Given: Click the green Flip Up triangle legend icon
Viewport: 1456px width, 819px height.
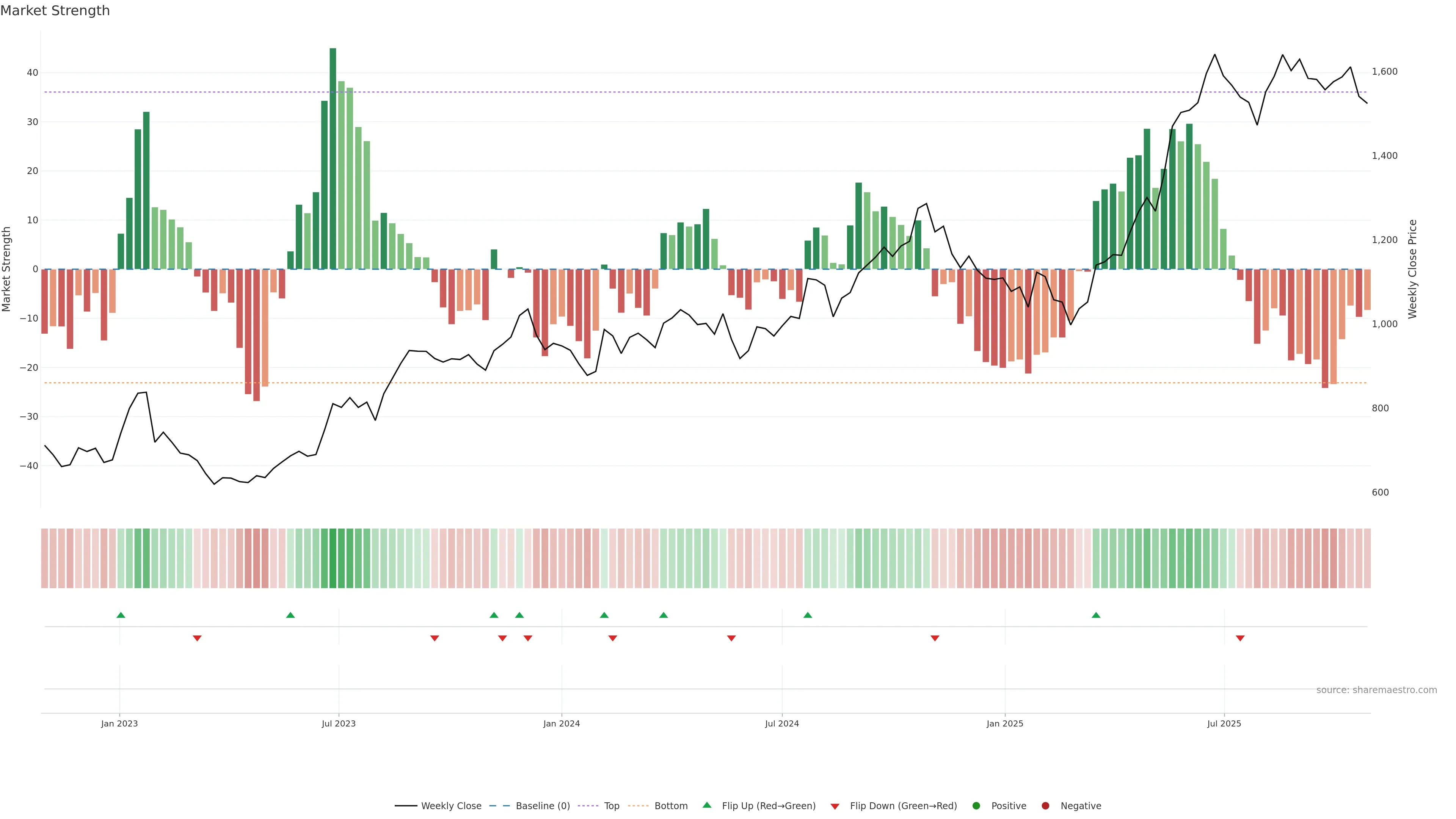Looking at the screenshot, I should click(x=706, y=805).
